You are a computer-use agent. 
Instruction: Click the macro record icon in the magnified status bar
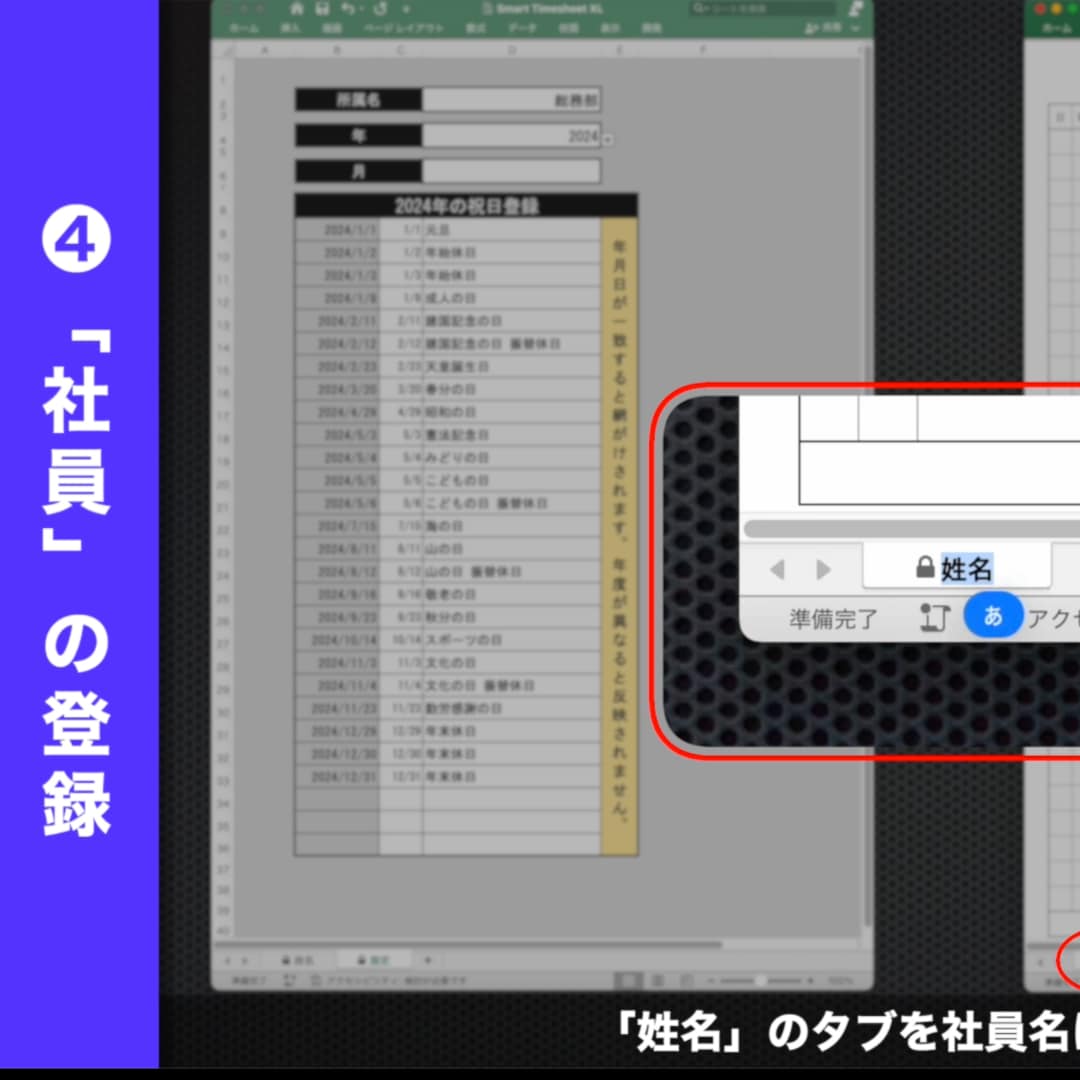tap(935, 618)
